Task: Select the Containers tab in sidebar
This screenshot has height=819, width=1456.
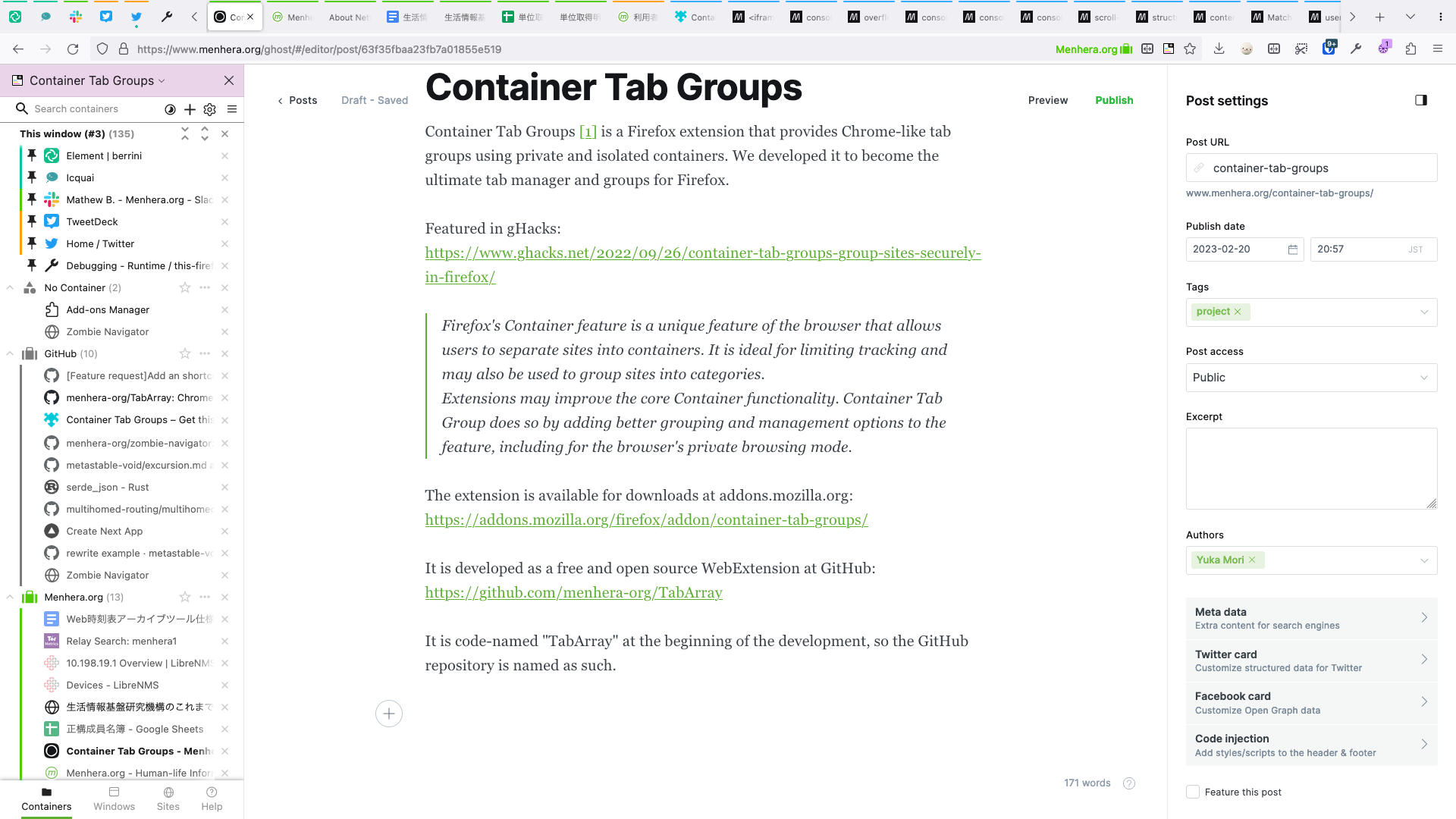Action: pos(46,799)
